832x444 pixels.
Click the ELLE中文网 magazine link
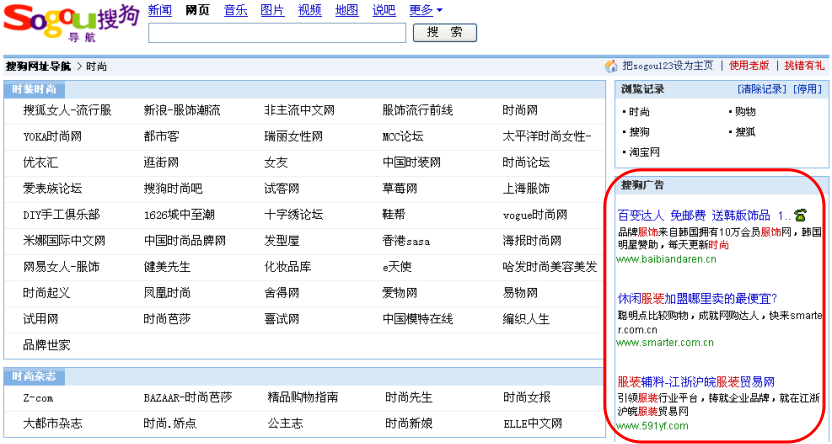533,423
